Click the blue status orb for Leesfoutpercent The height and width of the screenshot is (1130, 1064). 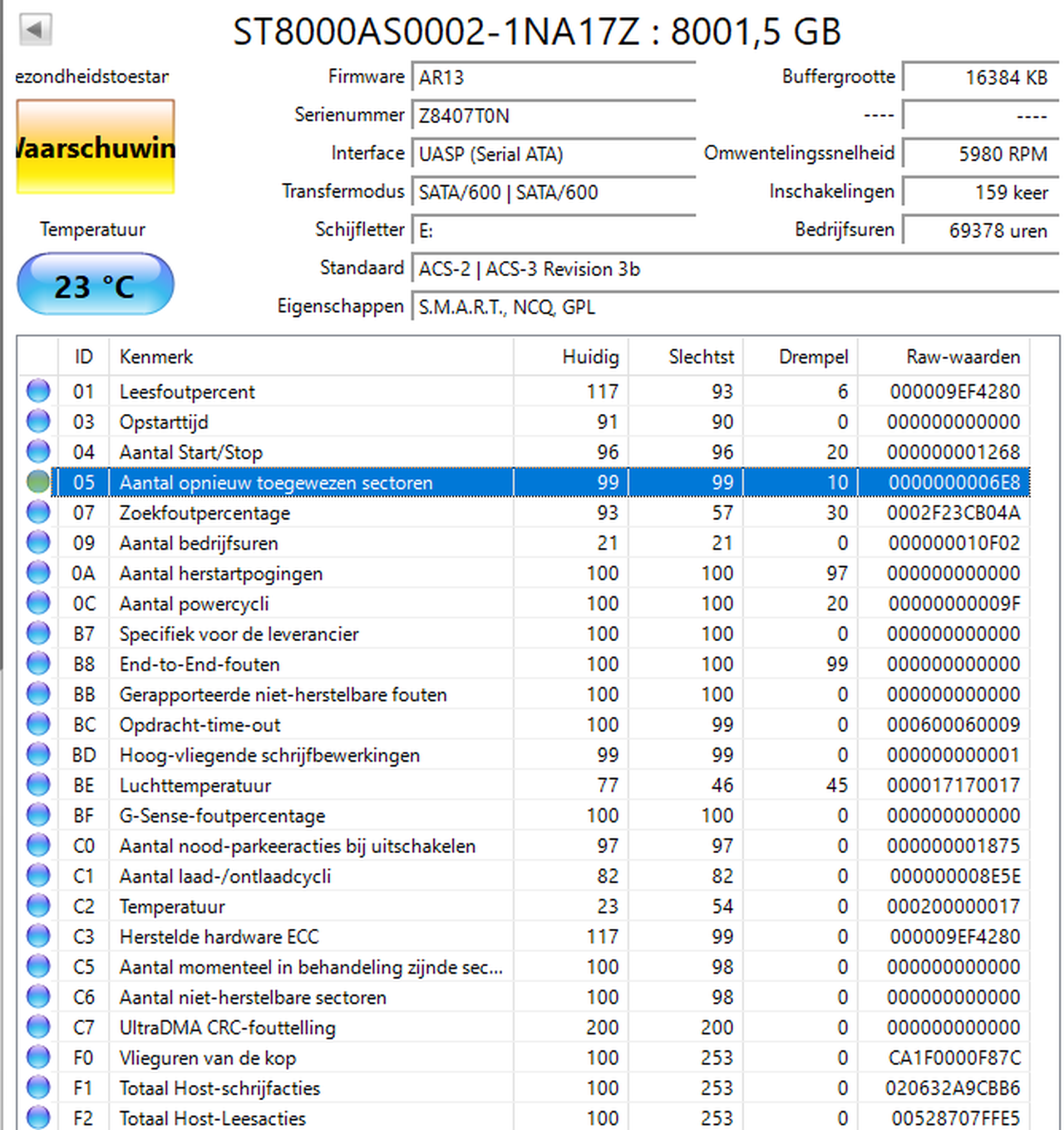coord(38,391)
